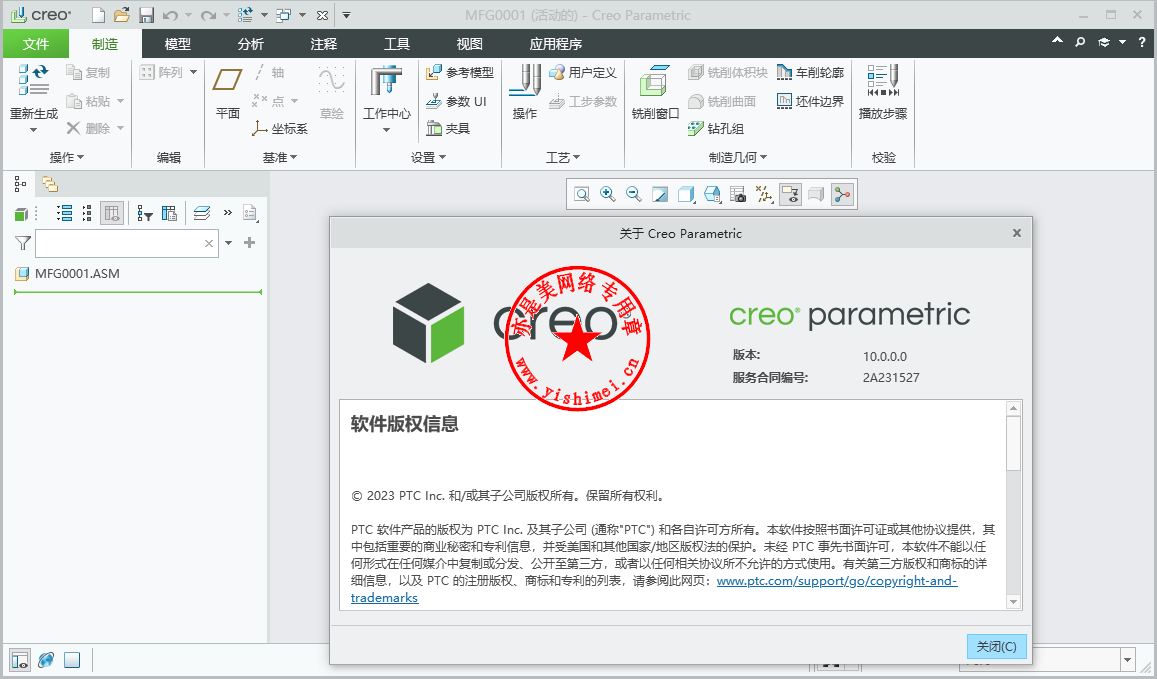Toggle the spin center display icon
The height and width of the screenshot is (679, 1157).
(842, 194)
